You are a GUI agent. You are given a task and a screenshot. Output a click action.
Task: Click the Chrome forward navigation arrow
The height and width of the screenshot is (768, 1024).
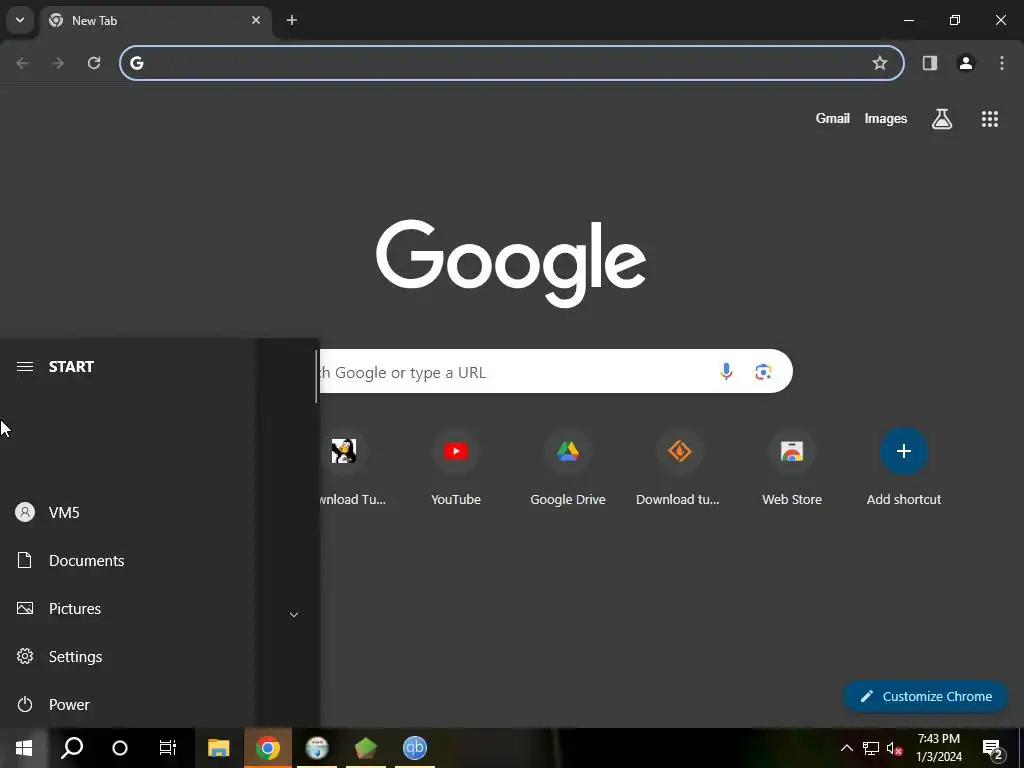click(x=58, y=63)
